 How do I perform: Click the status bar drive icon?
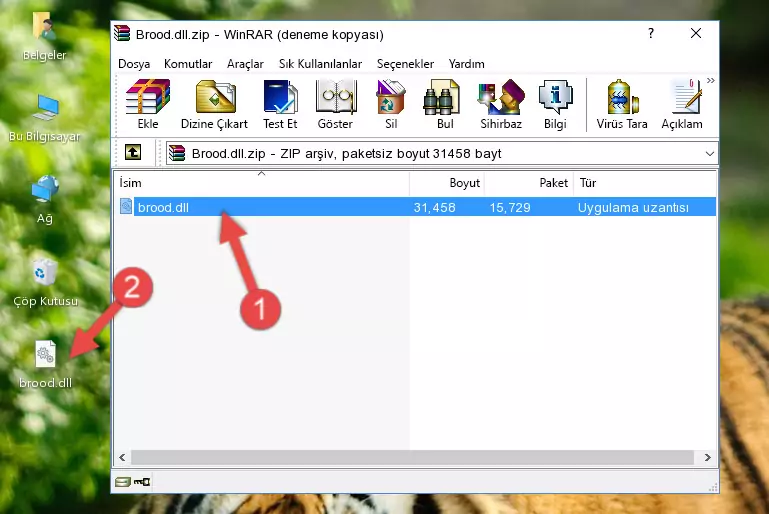(x=123, y=482)
